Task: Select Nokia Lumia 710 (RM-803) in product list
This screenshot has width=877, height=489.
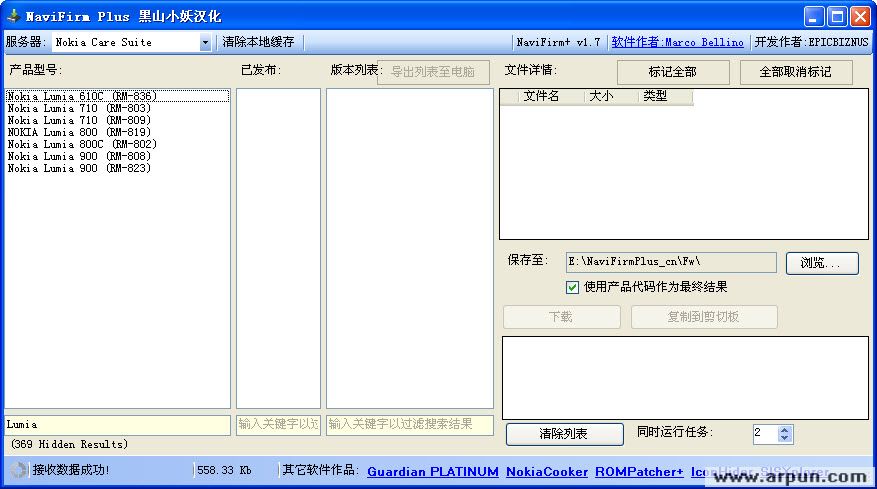Action: 79,108
